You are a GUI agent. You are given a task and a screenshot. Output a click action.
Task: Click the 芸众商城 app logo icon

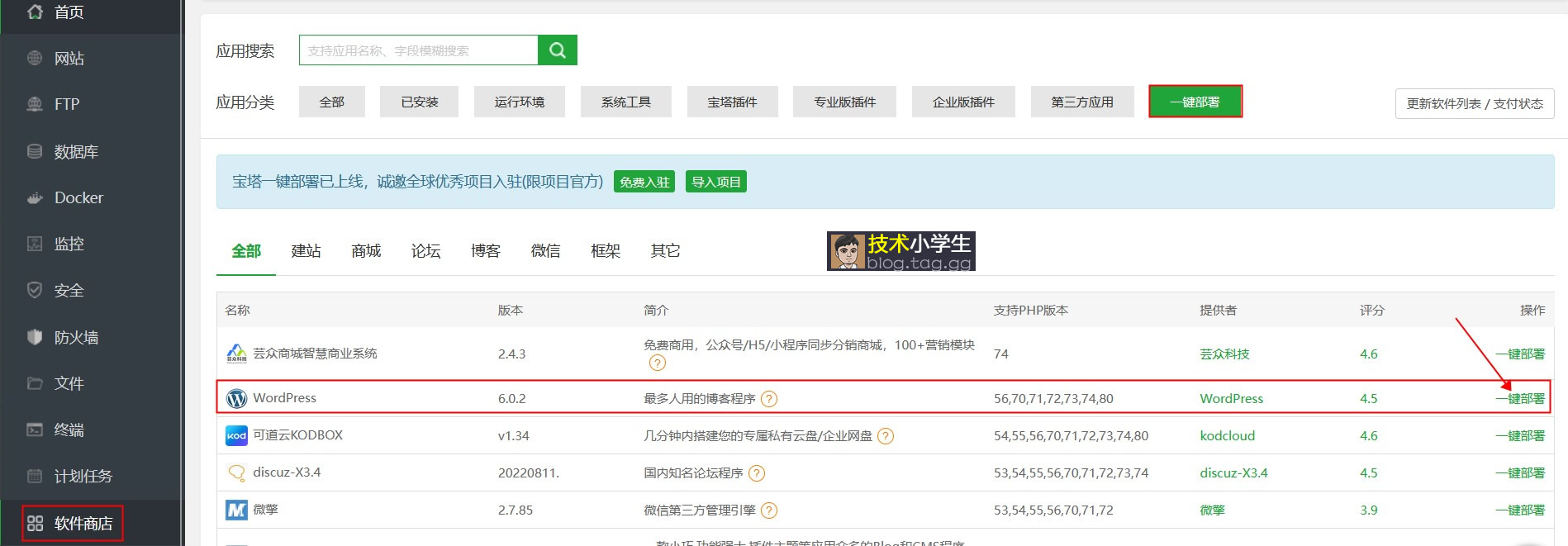[x=236, y=354]
